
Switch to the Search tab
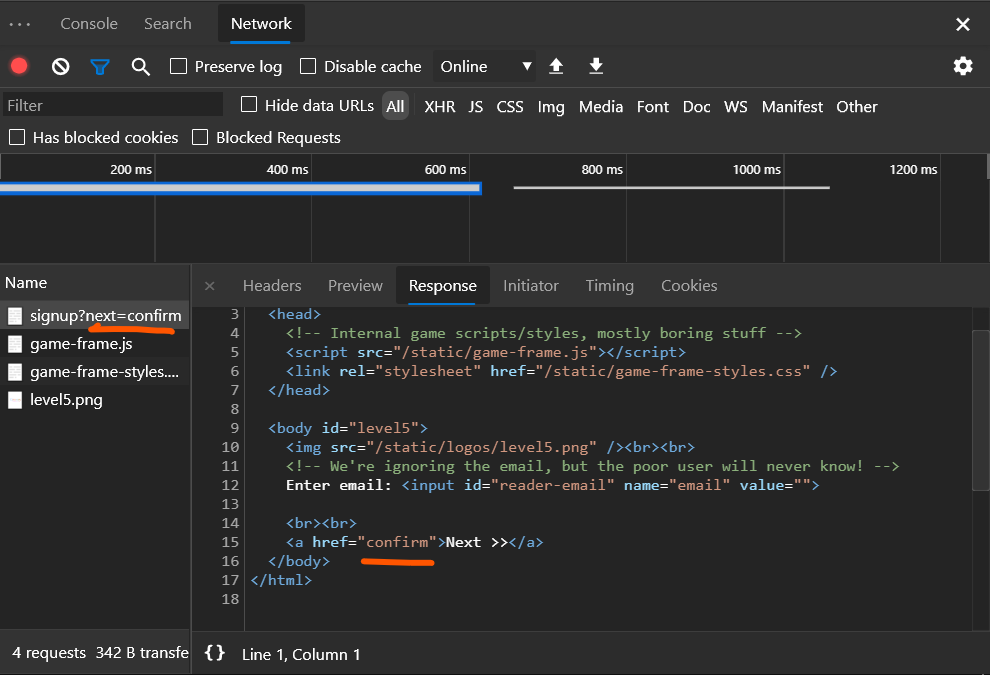tap(167, 24)
